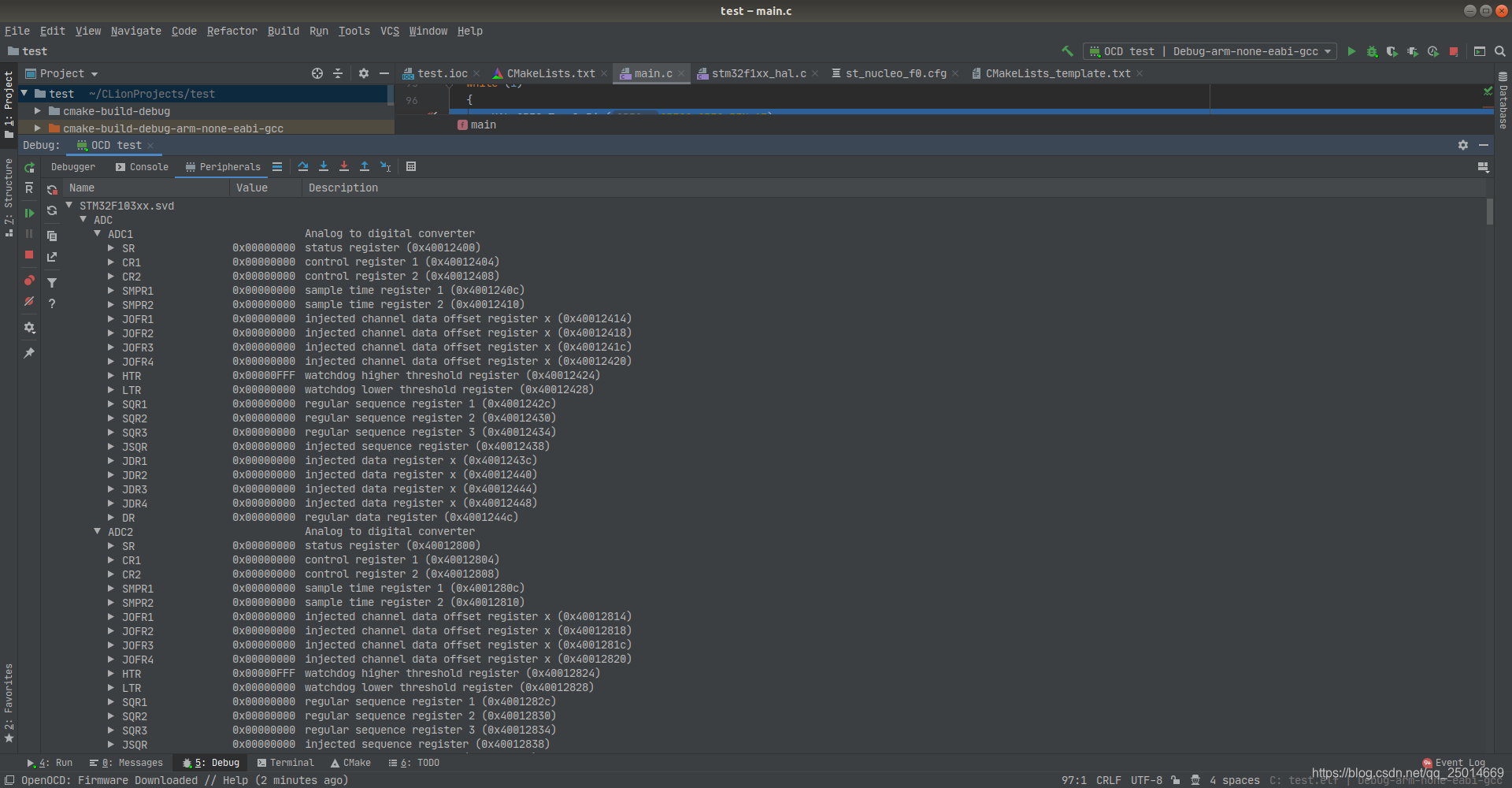Open the Navigate menu
1512x788 pixels.
135,31
